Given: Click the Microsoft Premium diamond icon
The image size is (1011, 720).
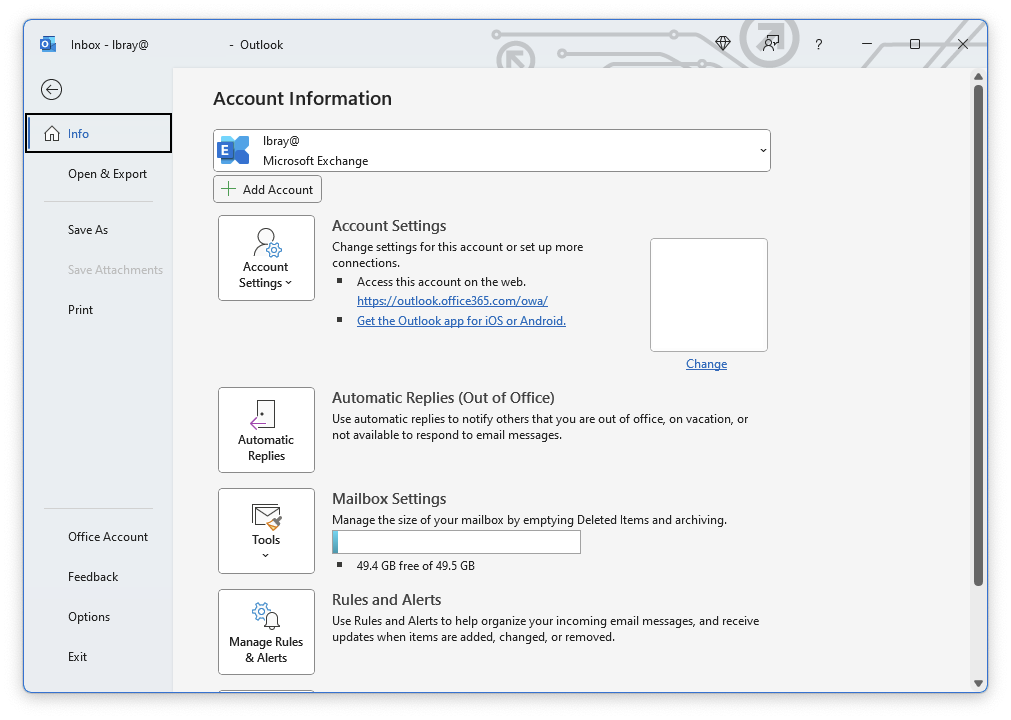Looking at the screenshot, I should coord(723,43).
